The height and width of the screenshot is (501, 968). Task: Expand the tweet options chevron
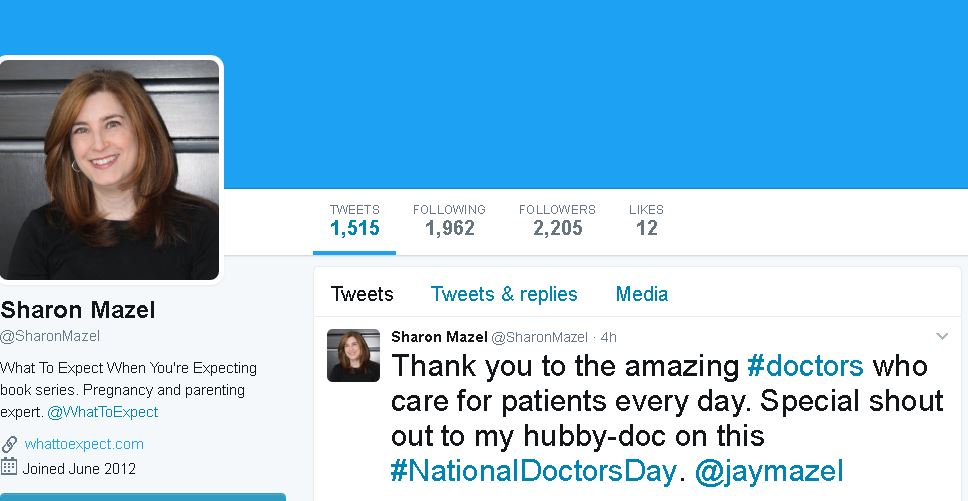pos(941,336)
